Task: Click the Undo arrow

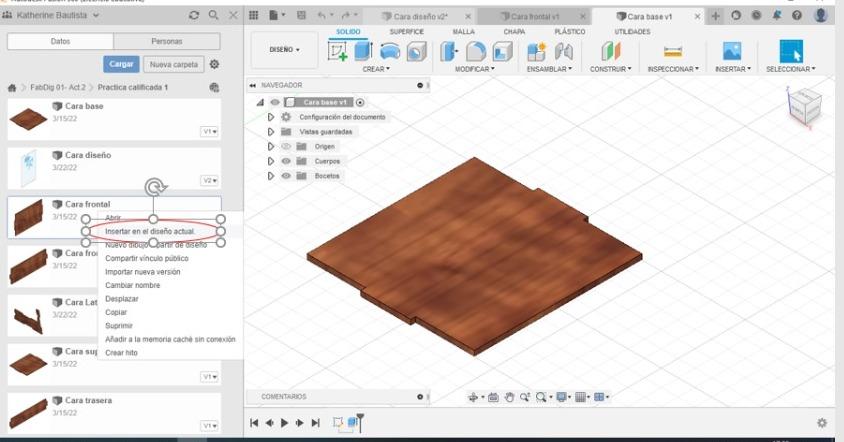Action: click(x=324, y=16)
